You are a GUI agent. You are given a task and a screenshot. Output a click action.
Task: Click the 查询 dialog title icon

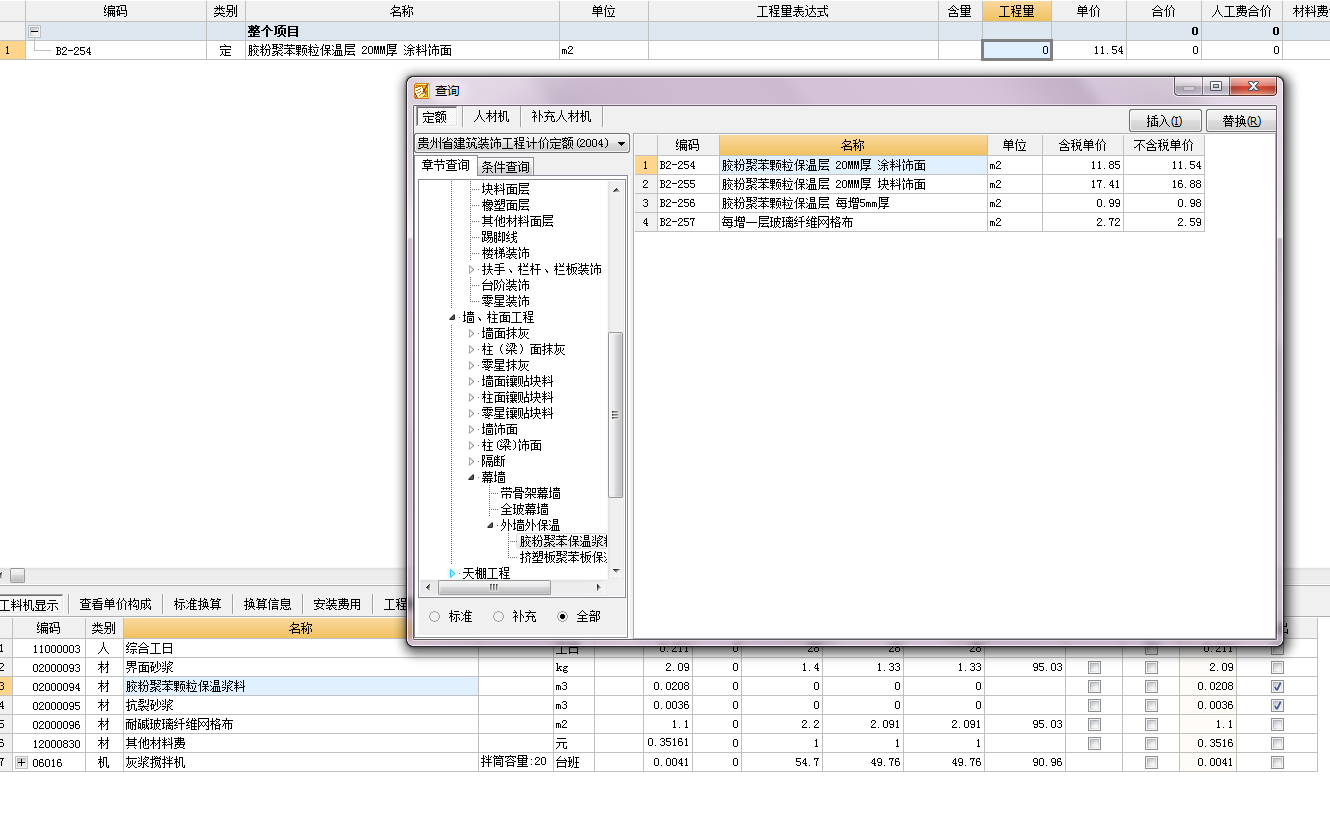421,91
